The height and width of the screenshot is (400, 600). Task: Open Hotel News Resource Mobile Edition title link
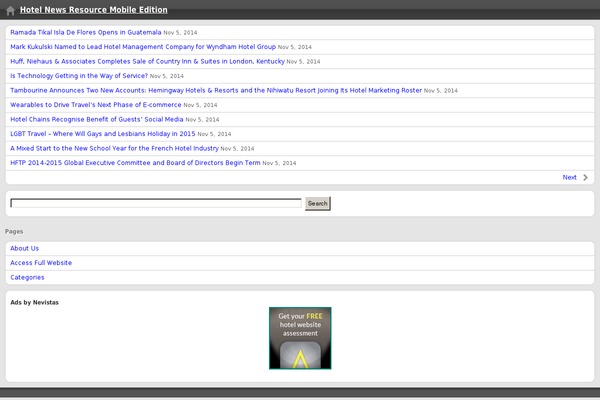point(94,10)
